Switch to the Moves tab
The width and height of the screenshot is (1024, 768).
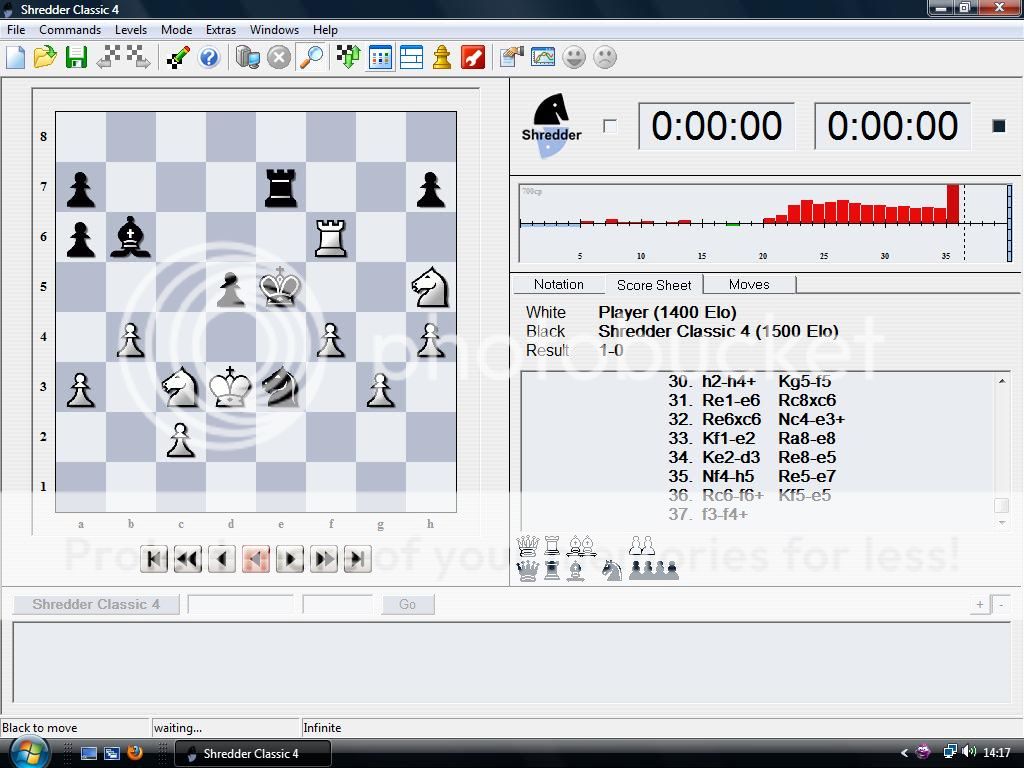[x=749, y=285]
